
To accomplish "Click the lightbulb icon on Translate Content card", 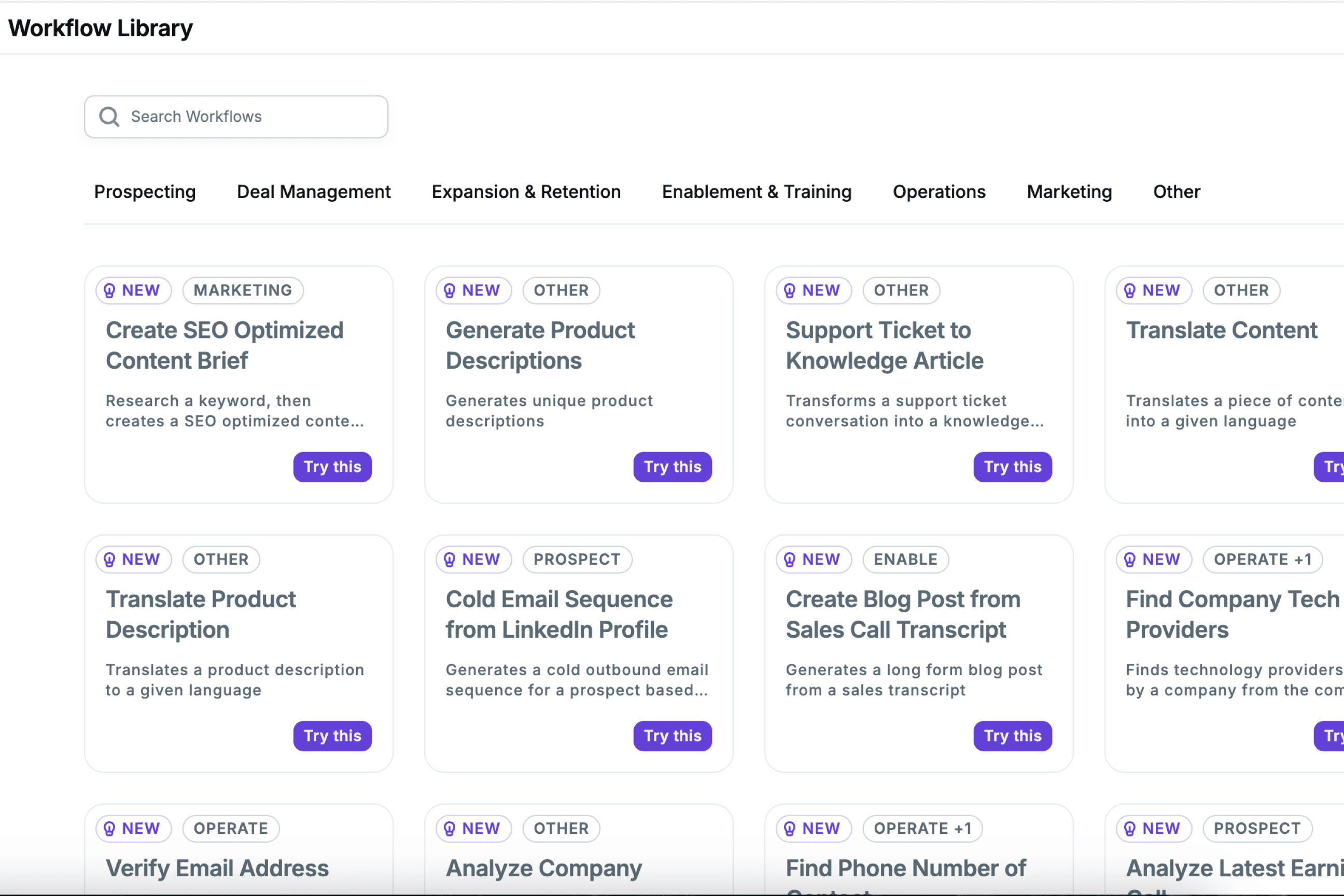I will [x=1129, y=290].
